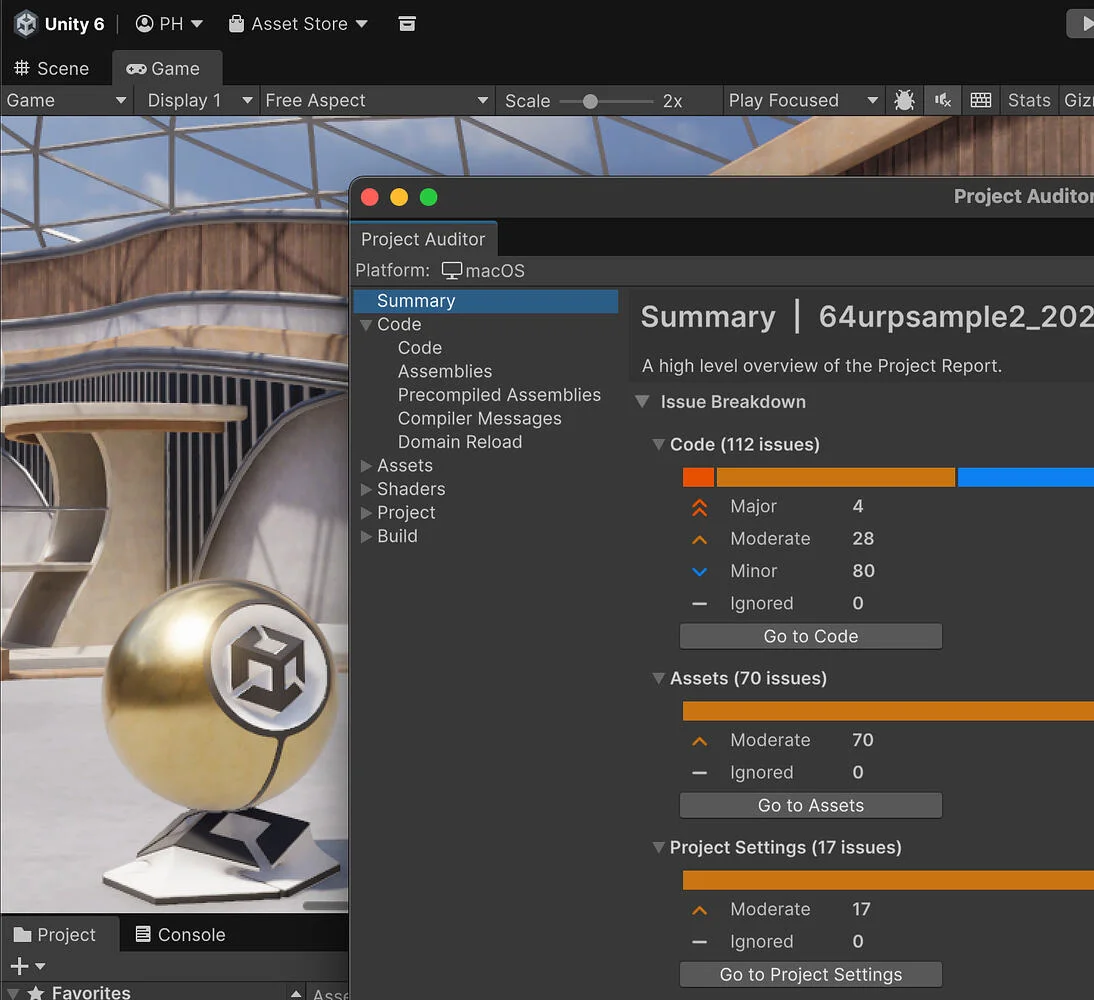Click the keyboard shortcuts icon in Game toolbar
The height and width of the screenshot is (1000, 1094).
click(981, 100)
